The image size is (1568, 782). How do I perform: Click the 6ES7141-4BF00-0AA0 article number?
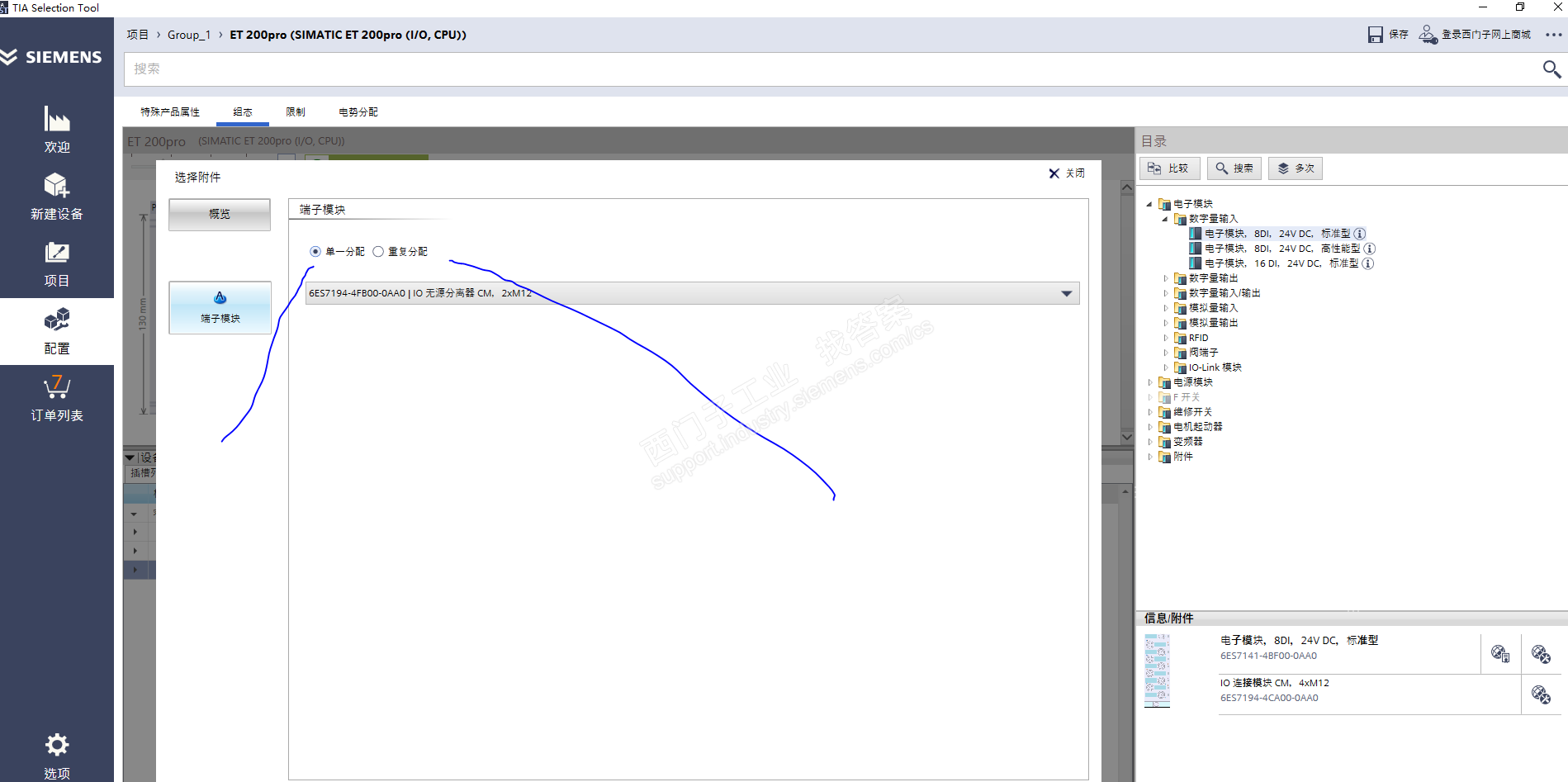(1269, 656)
